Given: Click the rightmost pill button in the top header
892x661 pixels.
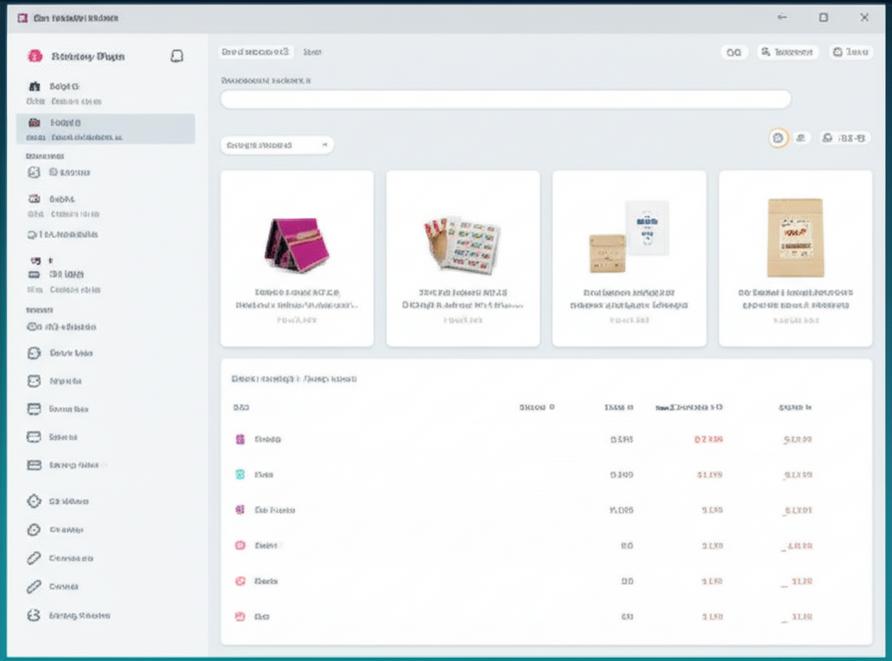Looking at the screenshot, I should tap(850, 52).
